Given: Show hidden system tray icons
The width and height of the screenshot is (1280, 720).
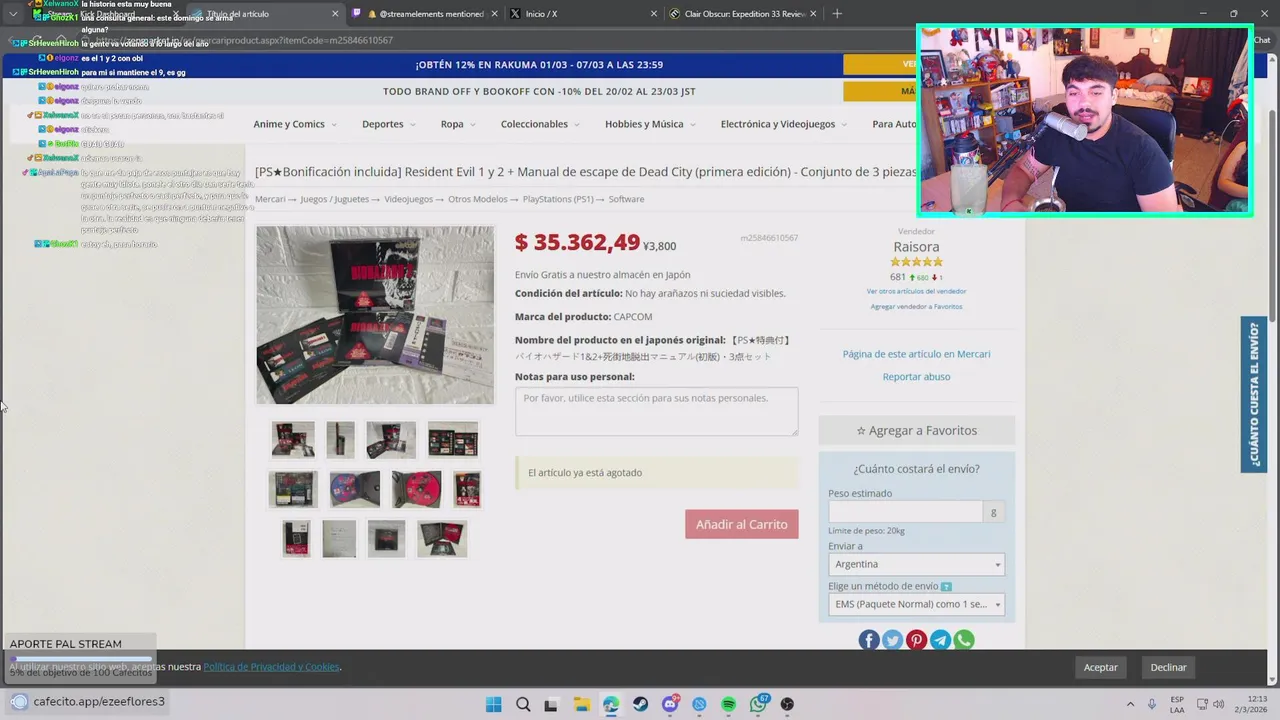Looking at the screenshot, I should (1130, 704).
